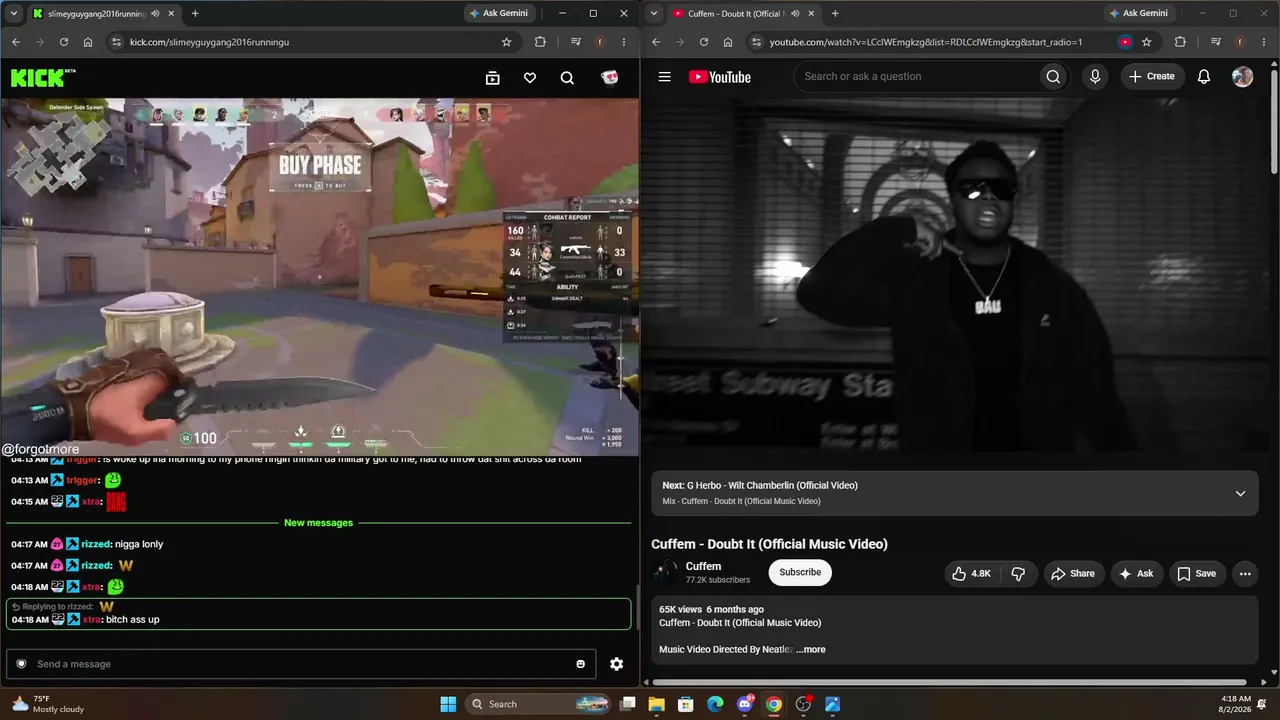Open a new tab in Kick window
The image size is (1280, 720).
(195, 14)
